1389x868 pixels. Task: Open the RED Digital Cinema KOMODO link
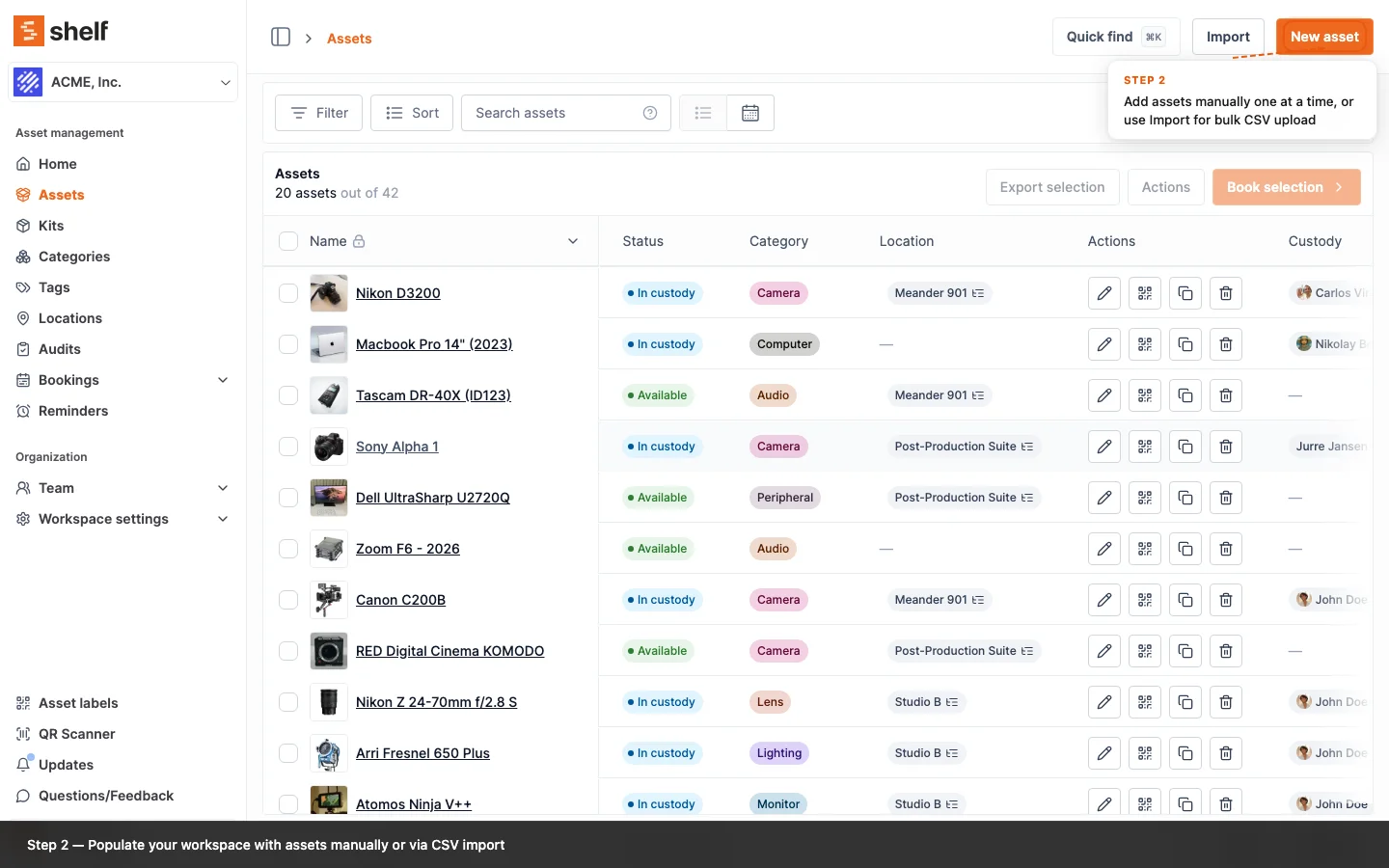tap(449, 651)
